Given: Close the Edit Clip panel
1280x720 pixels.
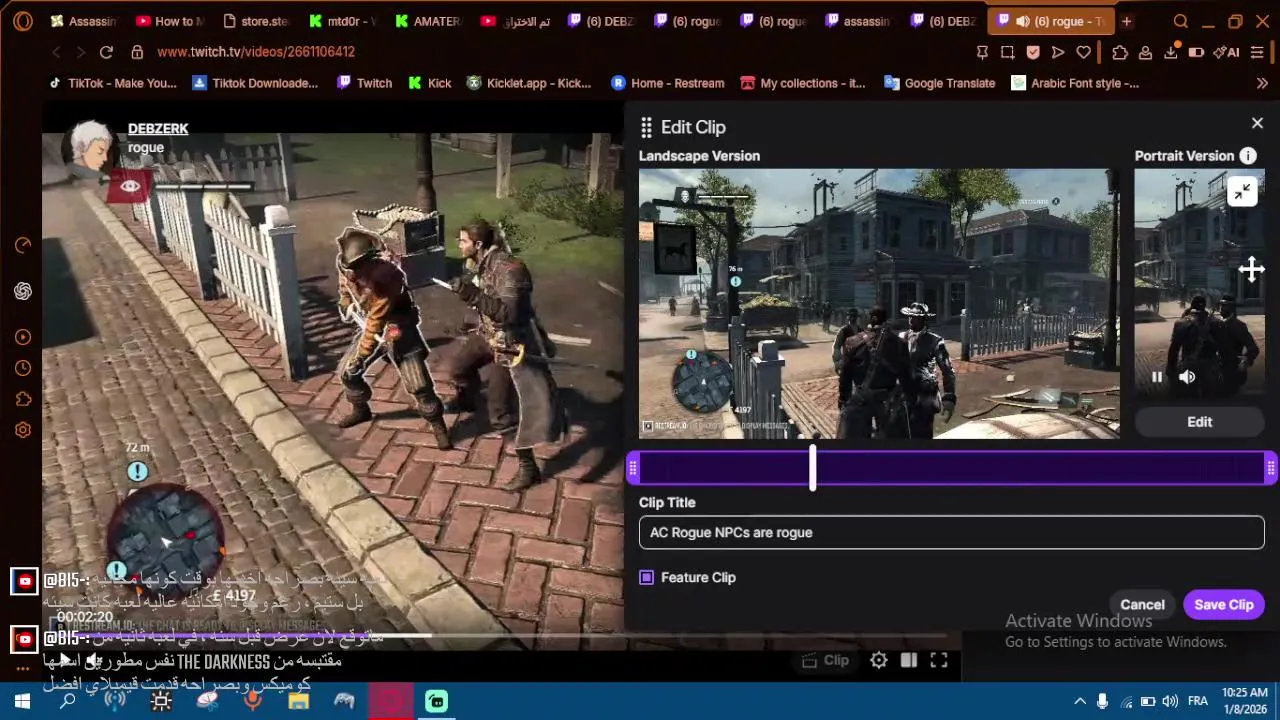Looking at the screenshot, I should (x=1257, y=123).
